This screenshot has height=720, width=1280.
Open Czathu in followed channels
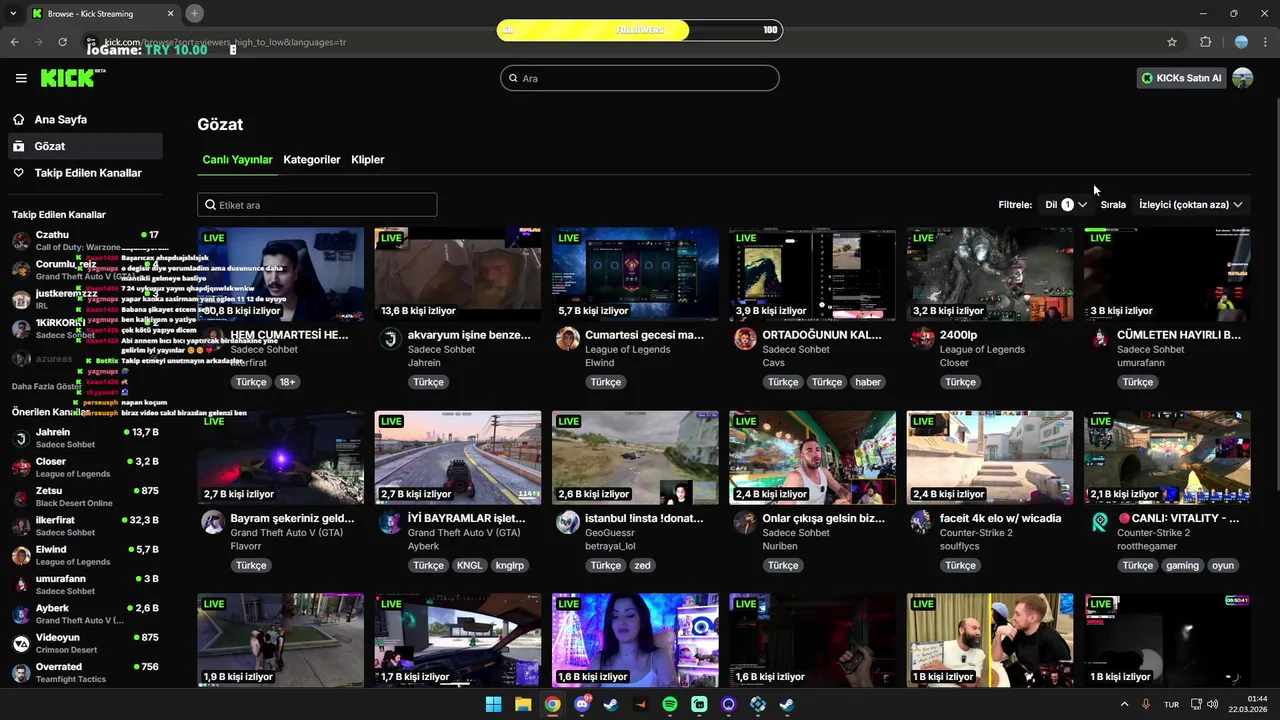[x=86, y=240]
